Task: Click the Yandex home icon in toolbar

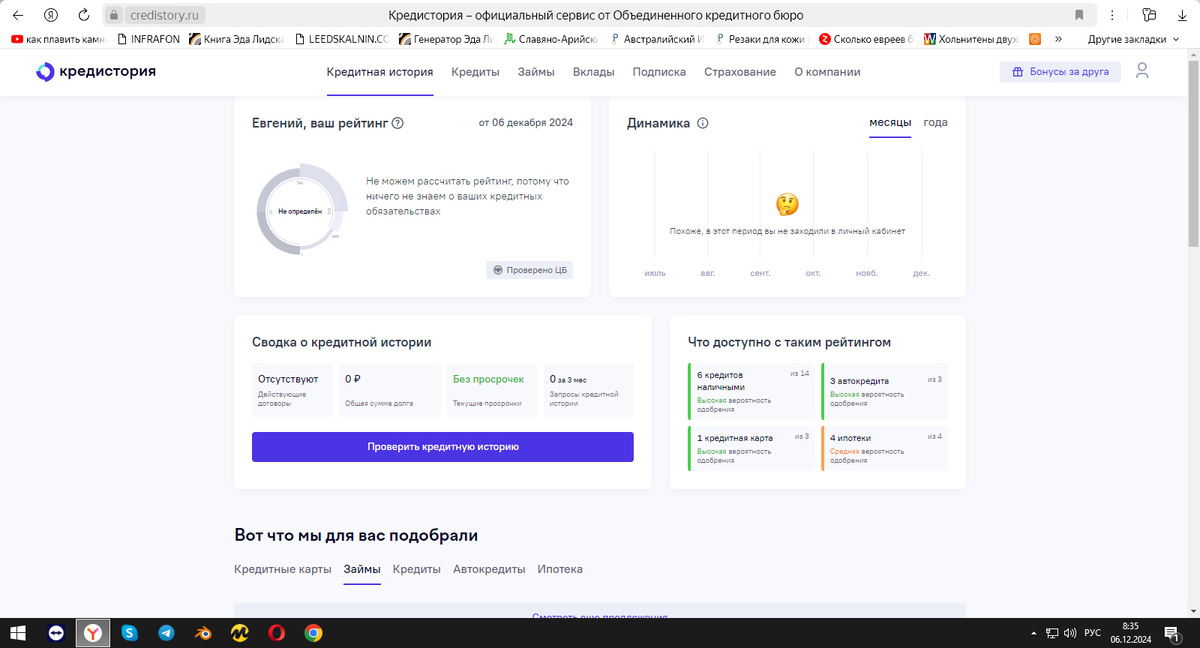Action: click(52, 15)
